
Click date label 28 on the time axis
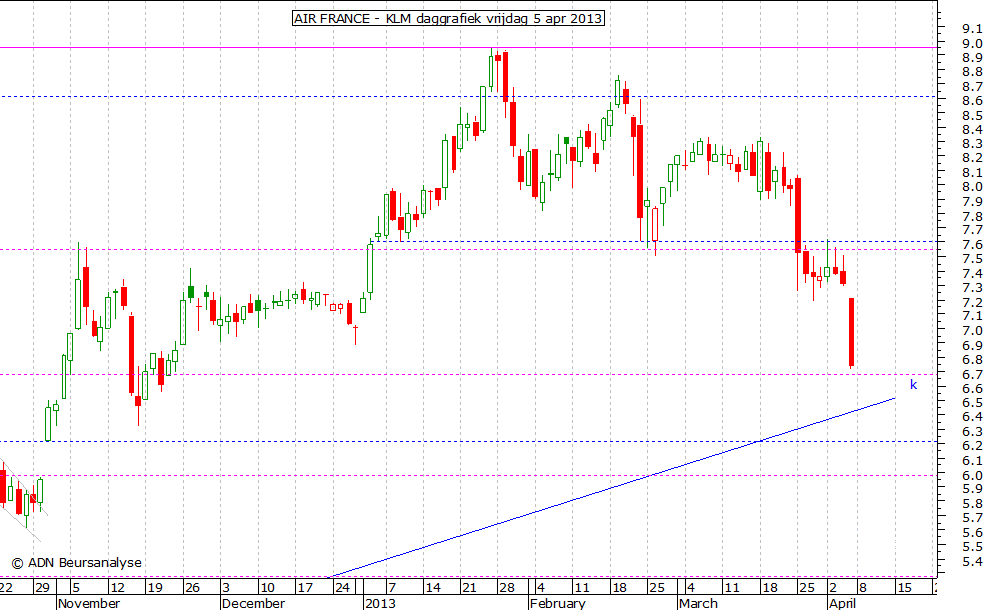506,587
